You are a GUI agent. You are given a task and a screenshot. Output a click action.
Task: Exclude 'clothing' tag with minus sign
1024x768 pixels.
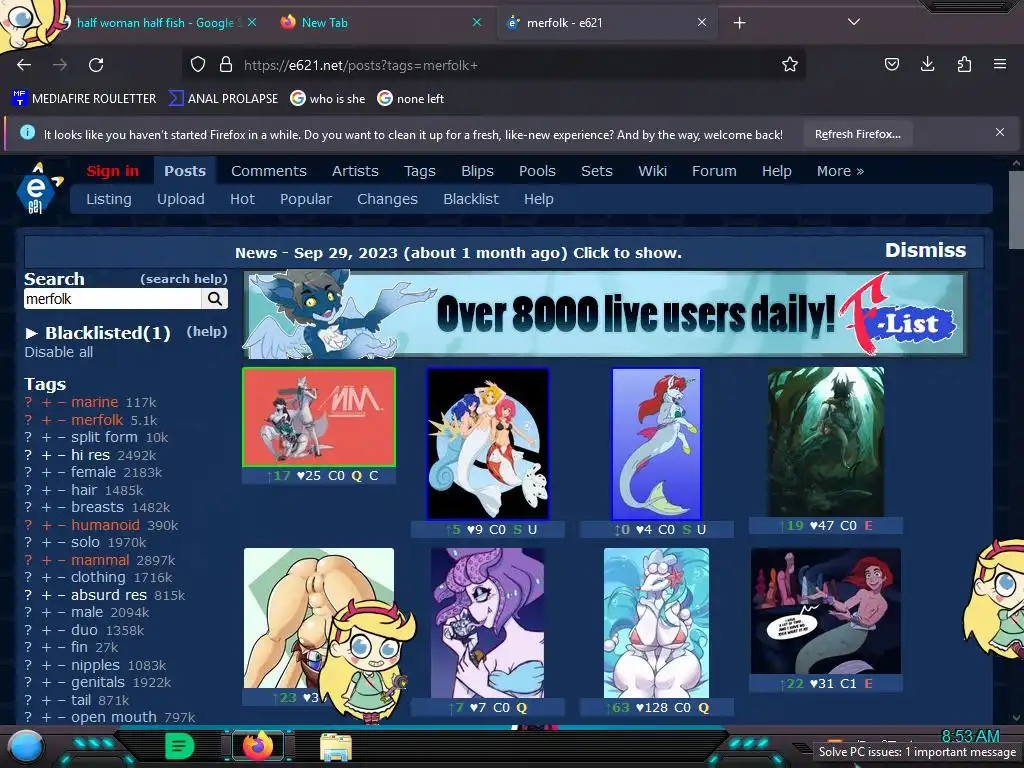(x=61, y=577)
